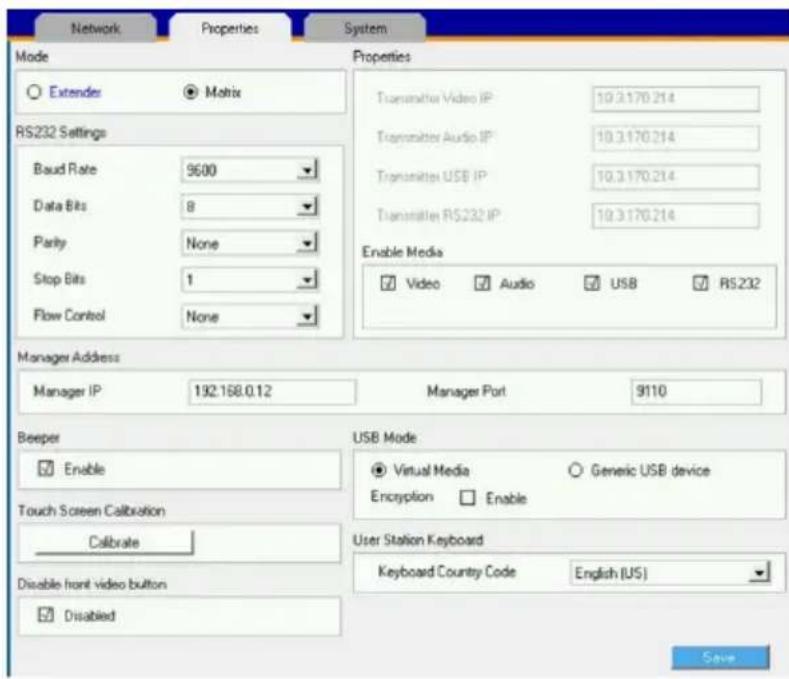Click the Disable front video button label
This screenshot has height=679, width=789.
point(92,584)
